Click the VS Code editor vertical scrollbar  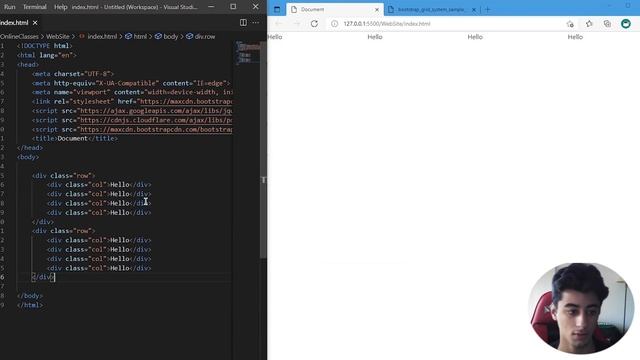264,149
